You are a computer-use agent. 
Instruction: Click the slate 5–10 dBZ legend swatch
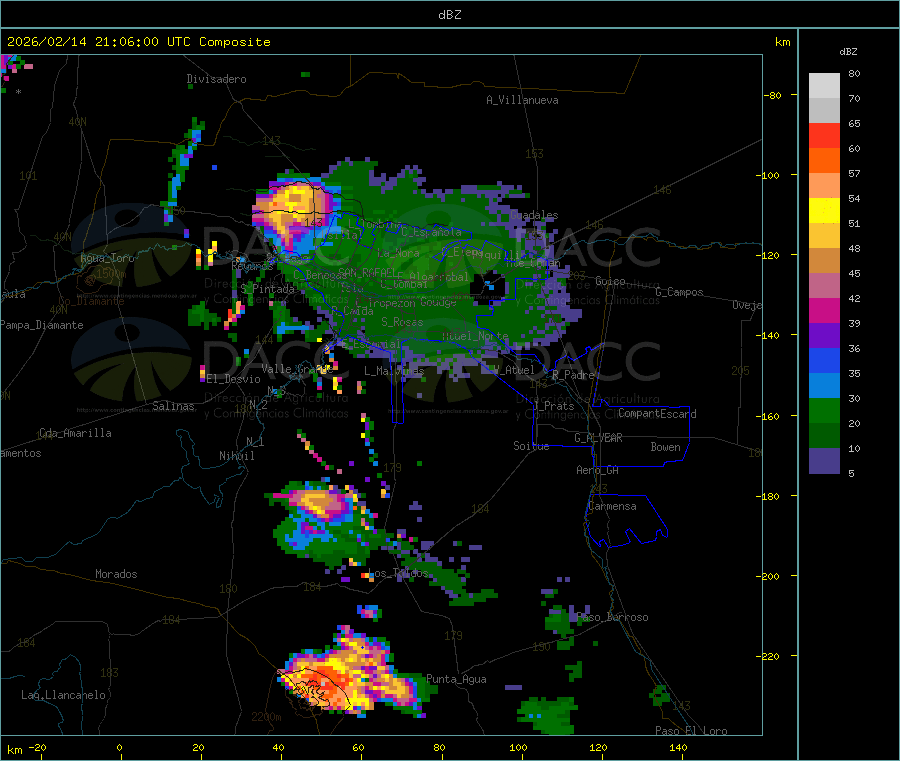coord(824,461)
